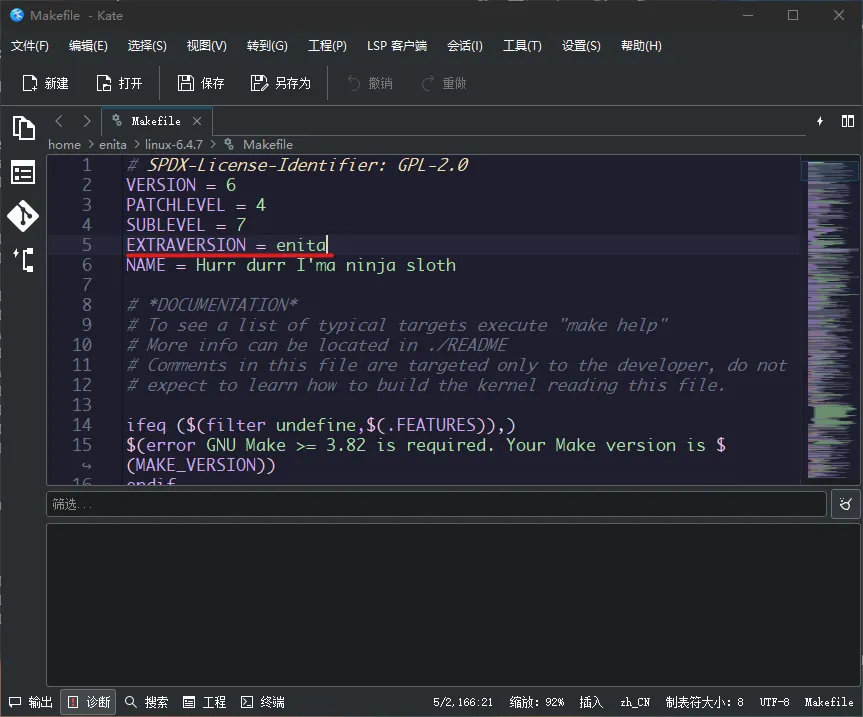Toggle the Diagnostics (诊断) bottom panel
863x717 pixels.
tap(88, 702)
